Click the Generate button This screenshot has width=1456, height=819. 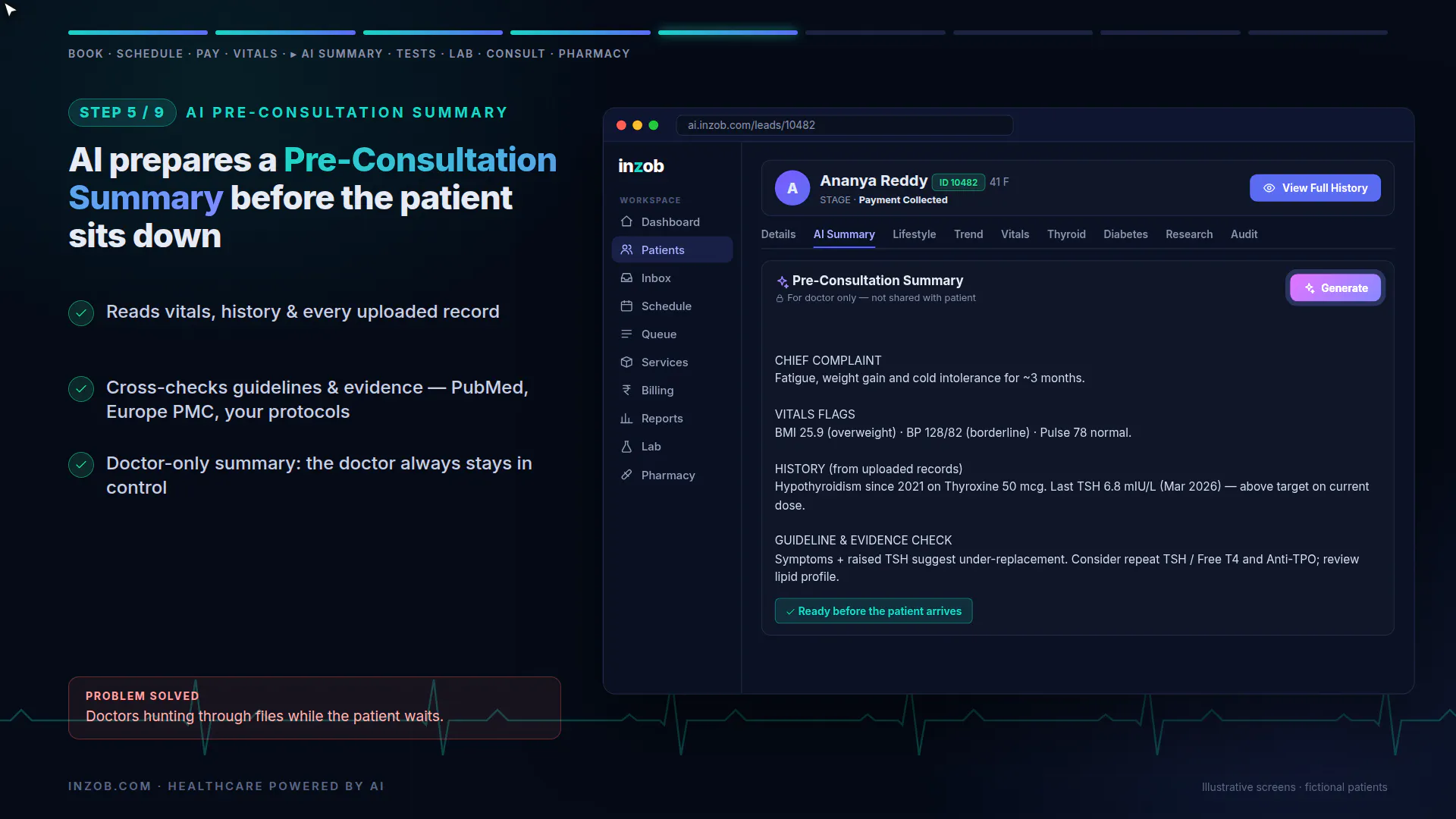click(1335, 288)
